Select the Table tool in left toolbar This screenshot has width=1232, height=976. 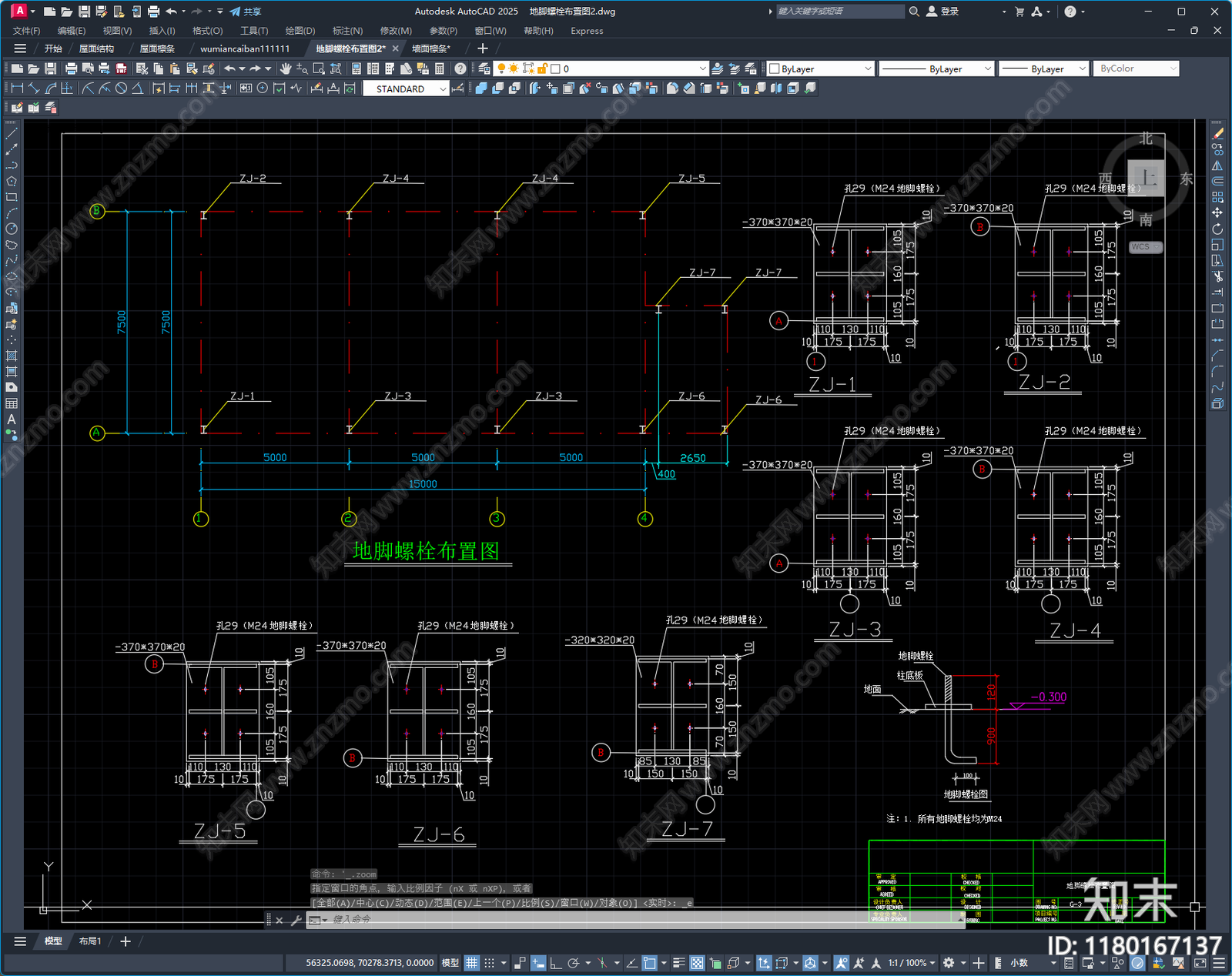tap(12, 403)
